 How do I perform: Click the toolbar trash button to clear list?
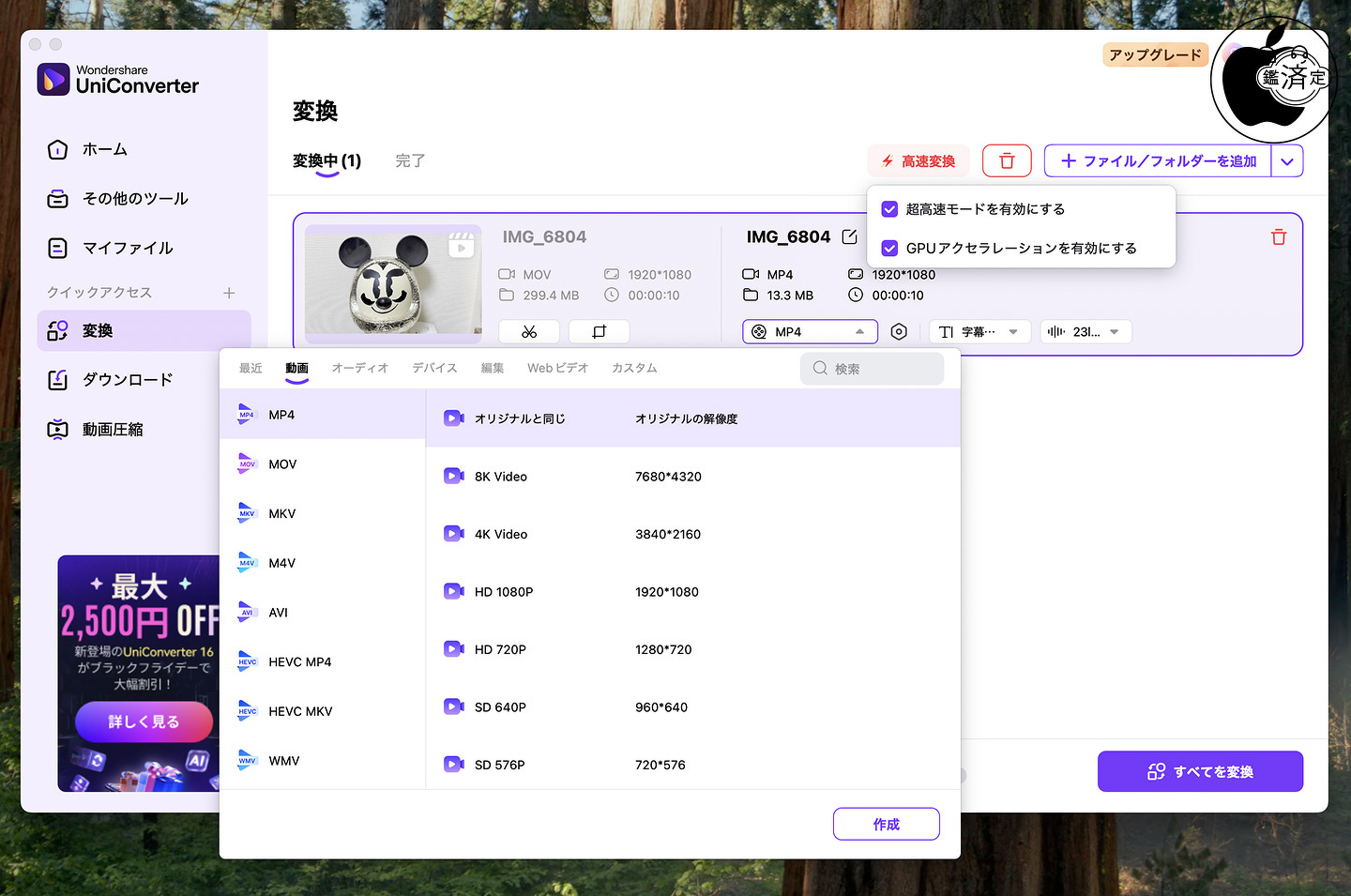[x=1007, y=160]
